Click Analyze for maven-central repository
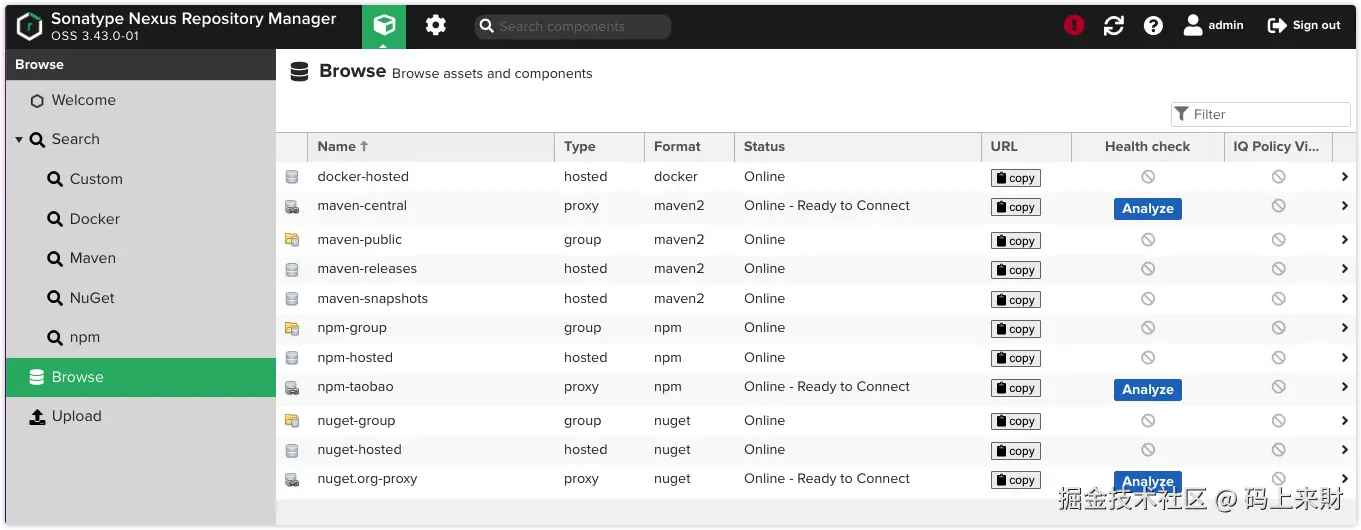Viewport: 1361px width, 530px height. 1147,209
